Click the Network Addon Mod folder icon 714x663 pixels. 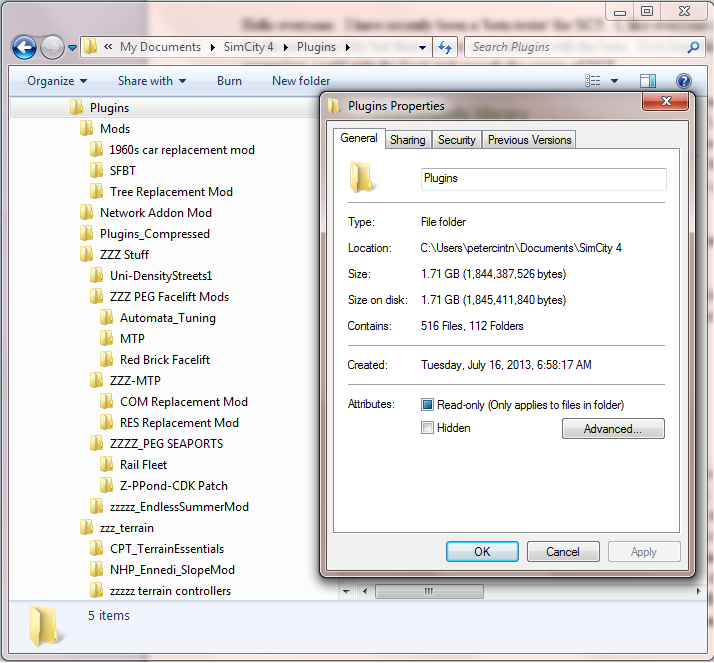(x=87, y=213)
